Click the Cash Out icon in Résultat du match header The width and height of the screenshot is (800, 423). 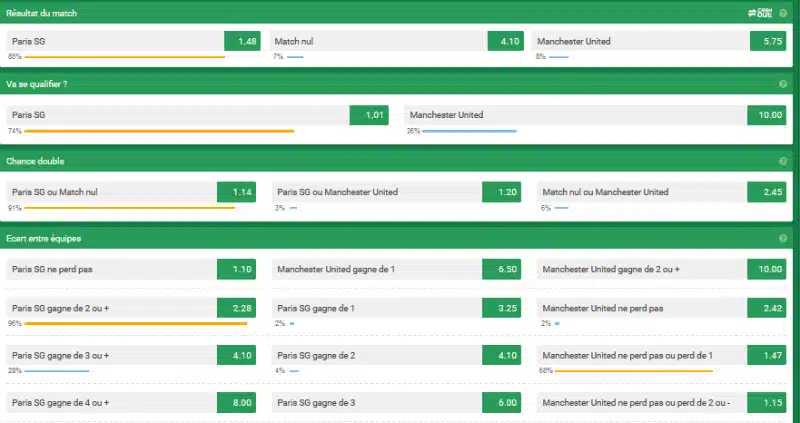click(760, 13)
